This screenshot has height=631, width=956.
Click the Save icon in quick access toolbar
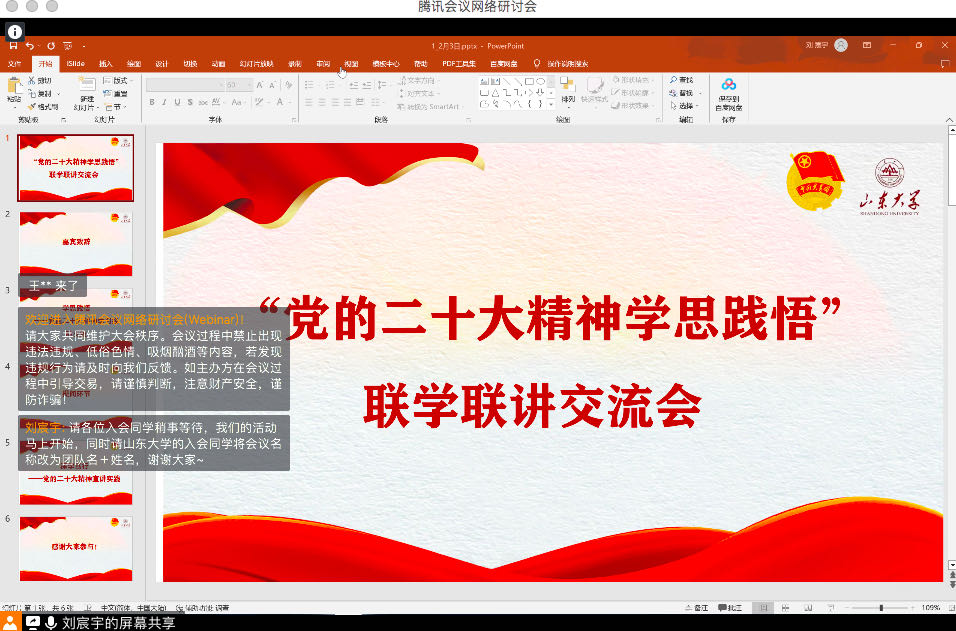(13, 46)
